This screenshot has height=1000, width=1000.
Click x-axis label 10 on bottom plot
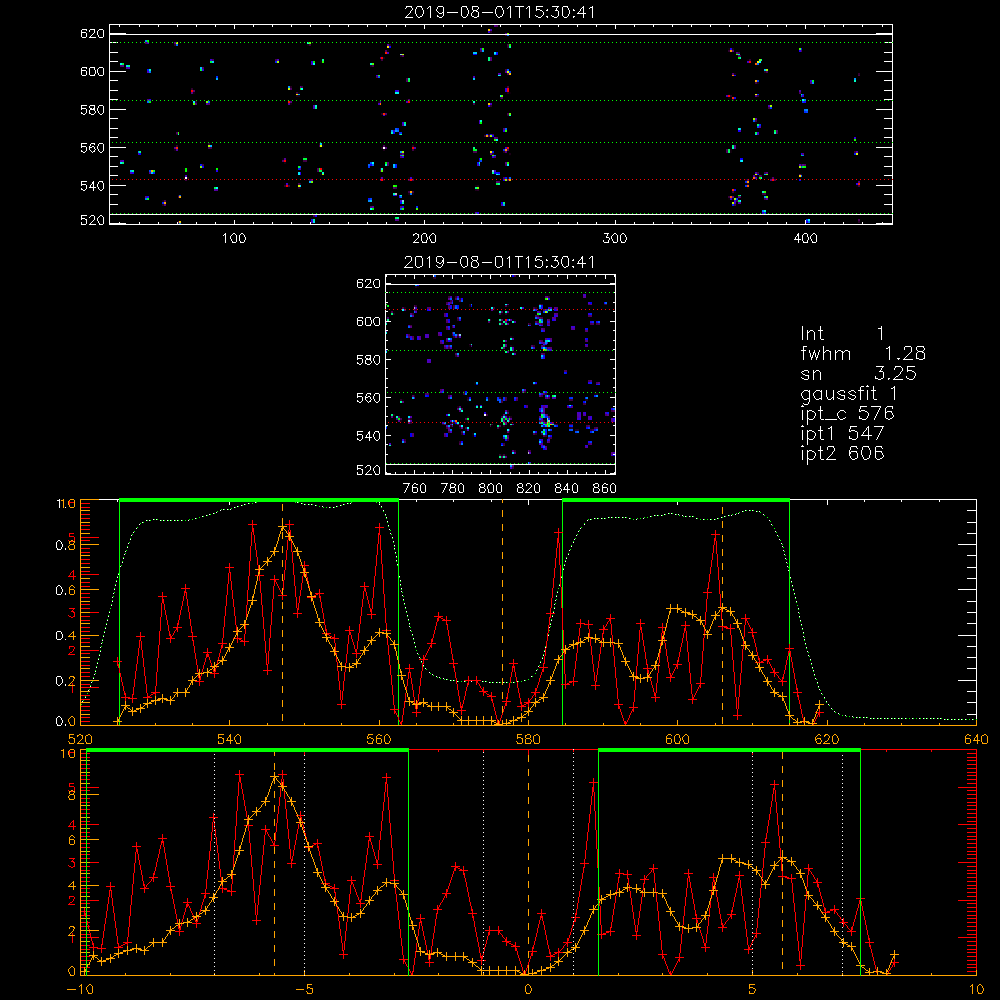point(976,989)
